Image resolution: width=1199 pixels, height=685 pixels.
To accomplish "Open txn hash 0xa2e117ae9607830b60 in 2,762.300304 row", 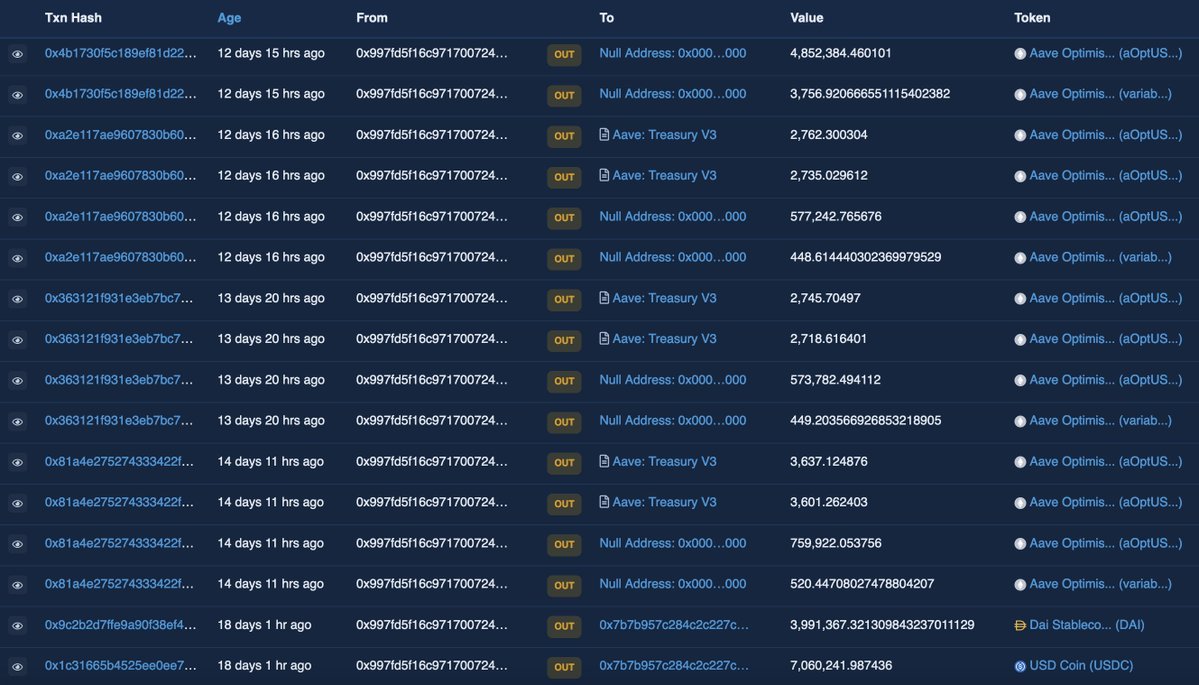I will point(120,135).
